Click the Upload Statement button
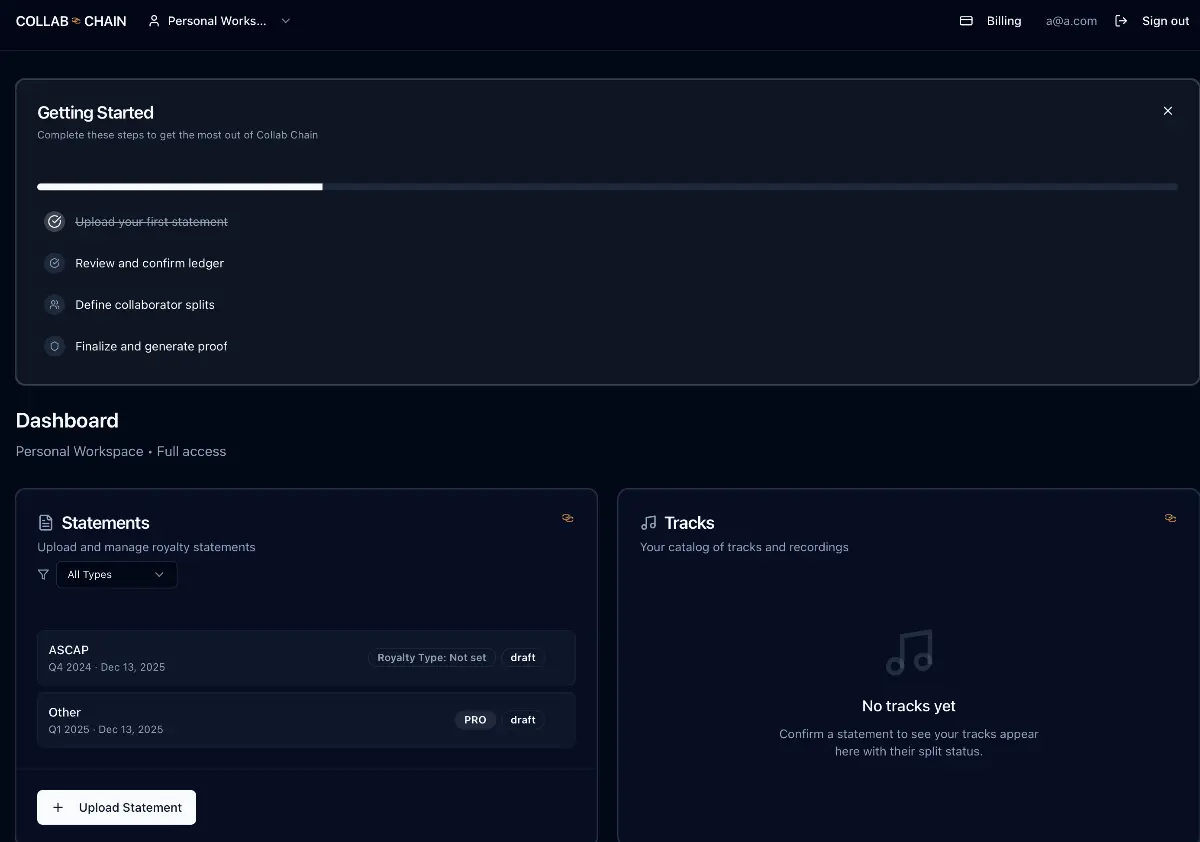 tap(116, 807)
